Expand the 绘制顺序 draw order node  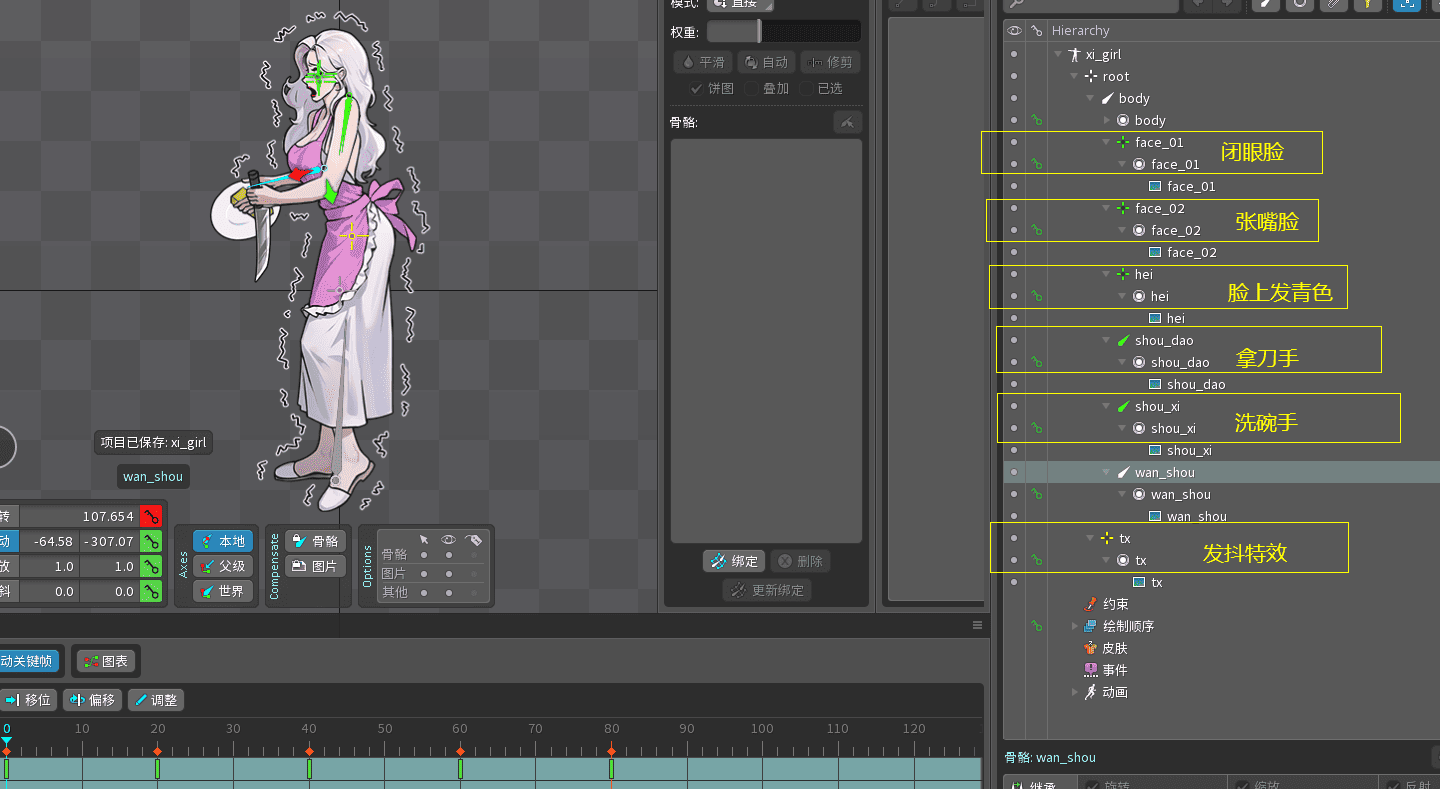(x=1075, y=626)
